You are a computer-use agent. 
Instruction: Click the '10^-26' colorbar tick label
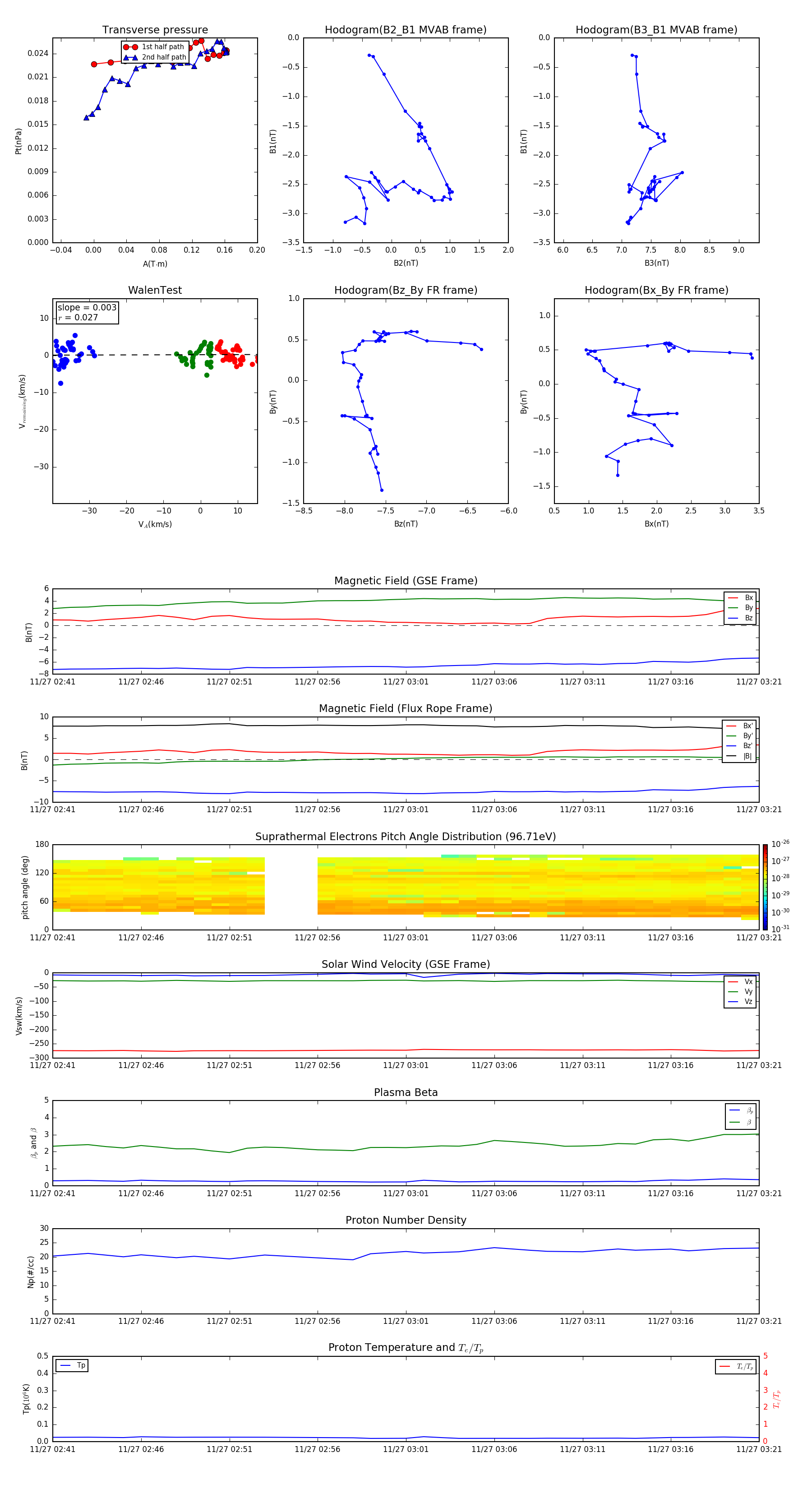[x=780, y=844]
